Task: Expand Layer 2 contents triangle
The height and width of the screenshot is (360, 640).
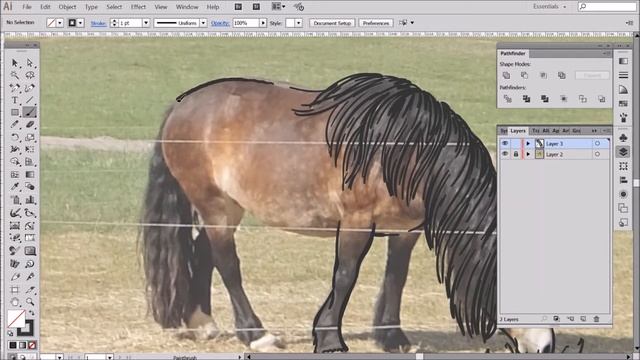Action: tap(528, 154)
